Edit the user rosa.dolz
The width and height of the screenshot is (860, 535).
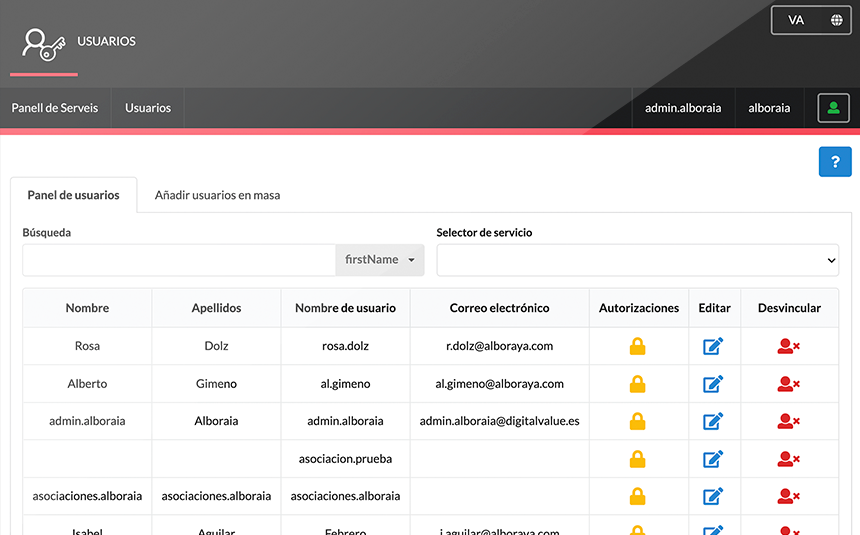click(x=713, y=347)
